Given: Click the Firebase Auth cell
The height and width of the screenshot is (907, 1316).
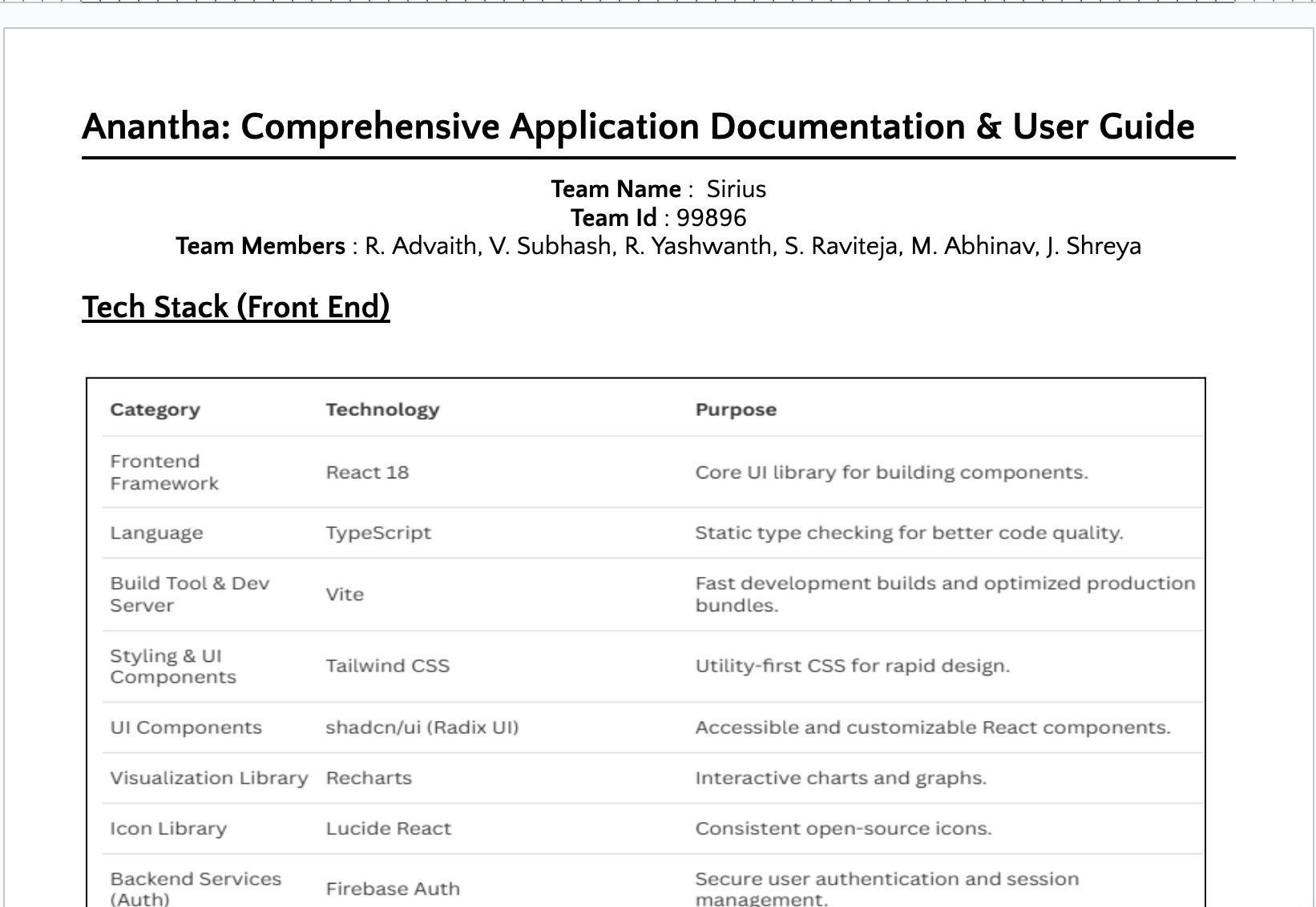Looking at the screenshot, I should 393,889.
